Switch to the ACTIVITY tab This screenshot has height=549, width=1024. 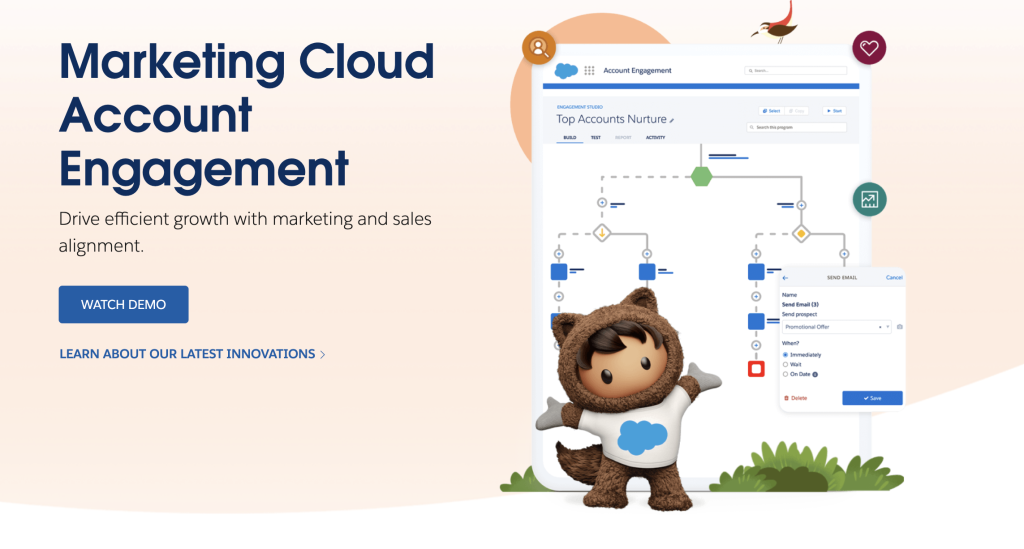tap(656, 138)
